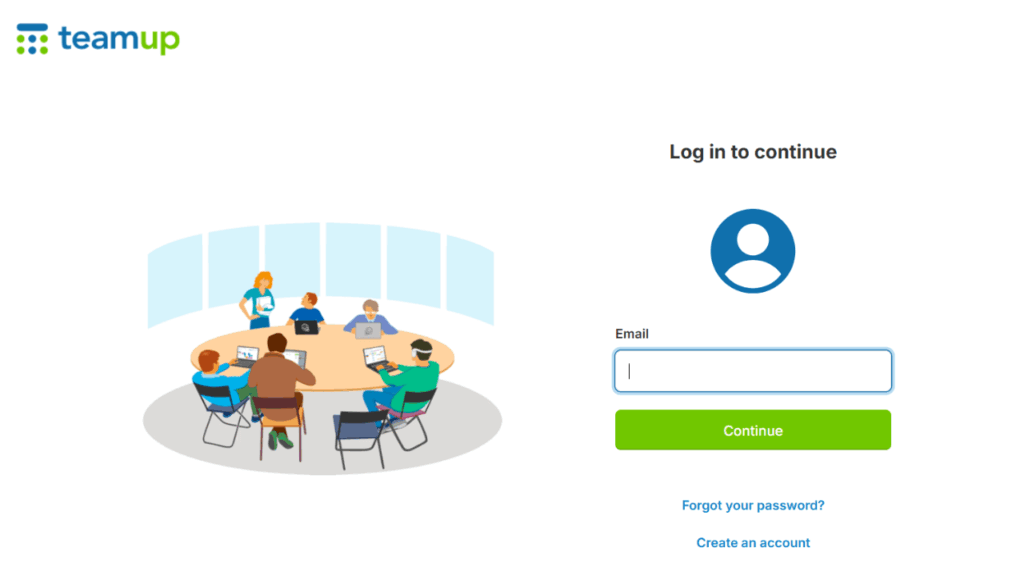Click the Log in to continue heading
Screen dimensions: 1024x576
(x=752, y=152)
